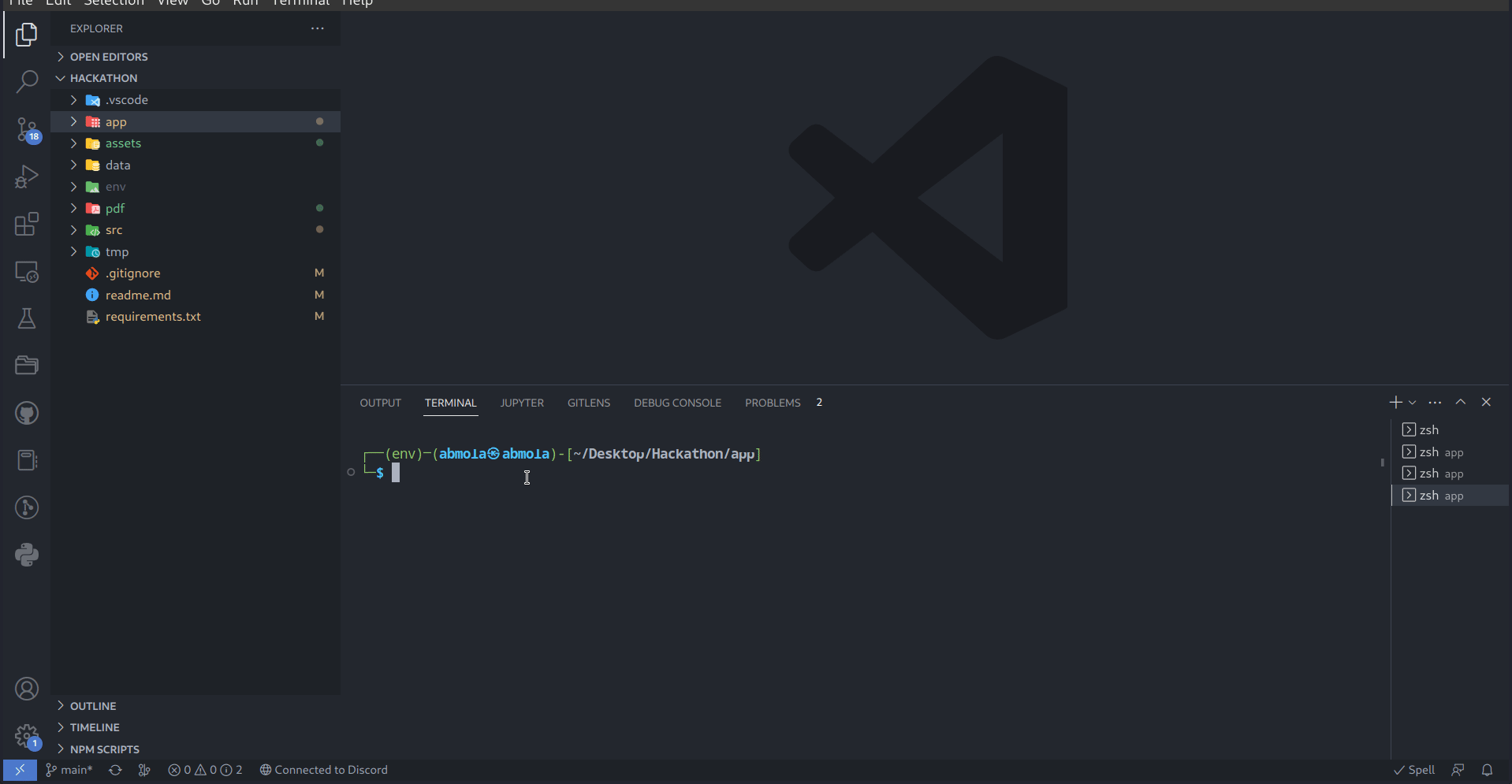Open Source Control with 18 changes badge

tap(27, 130)
